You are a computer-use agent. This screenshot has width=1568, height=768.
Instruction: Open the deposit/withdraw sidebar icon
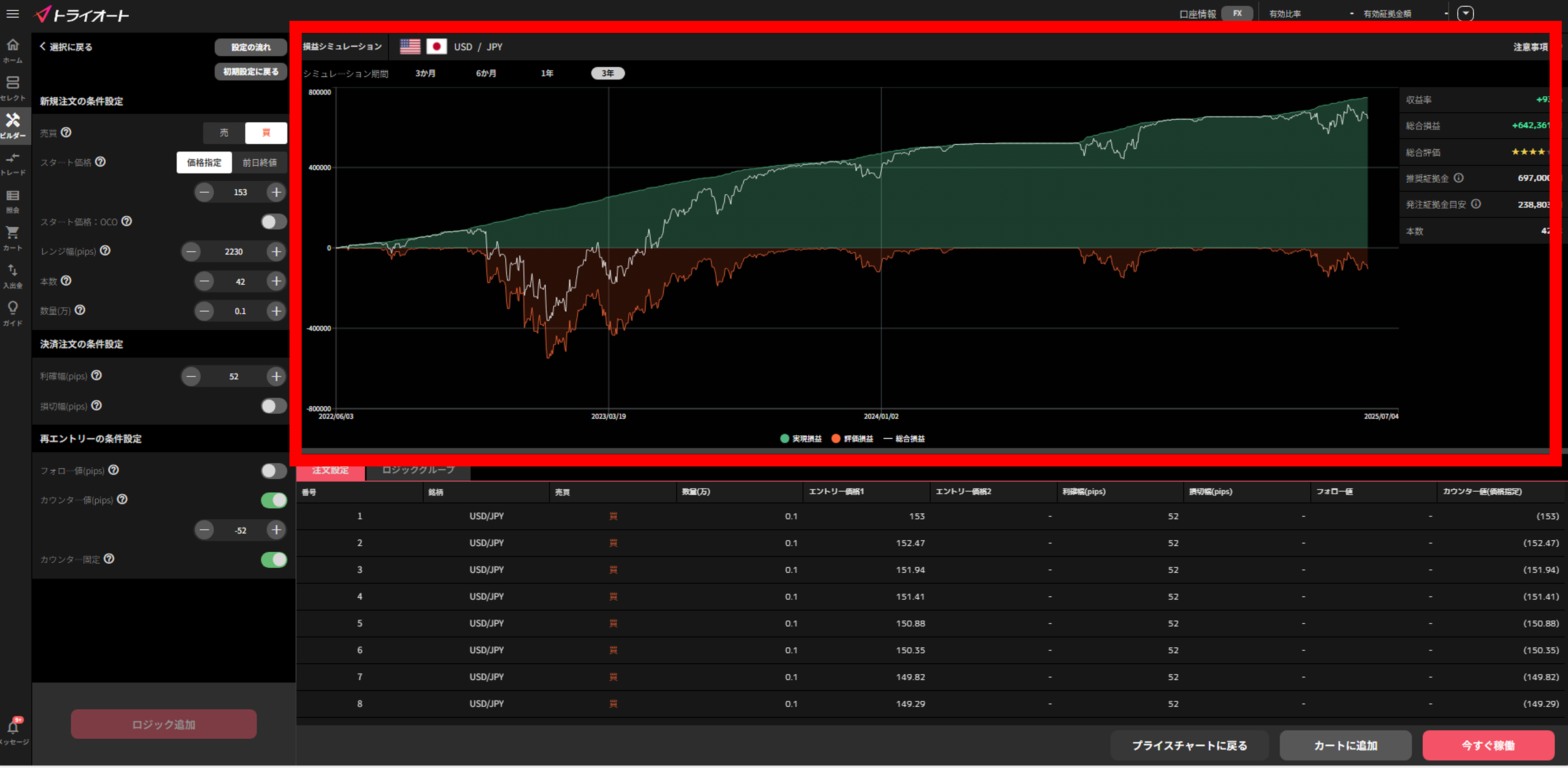[13, 276]
